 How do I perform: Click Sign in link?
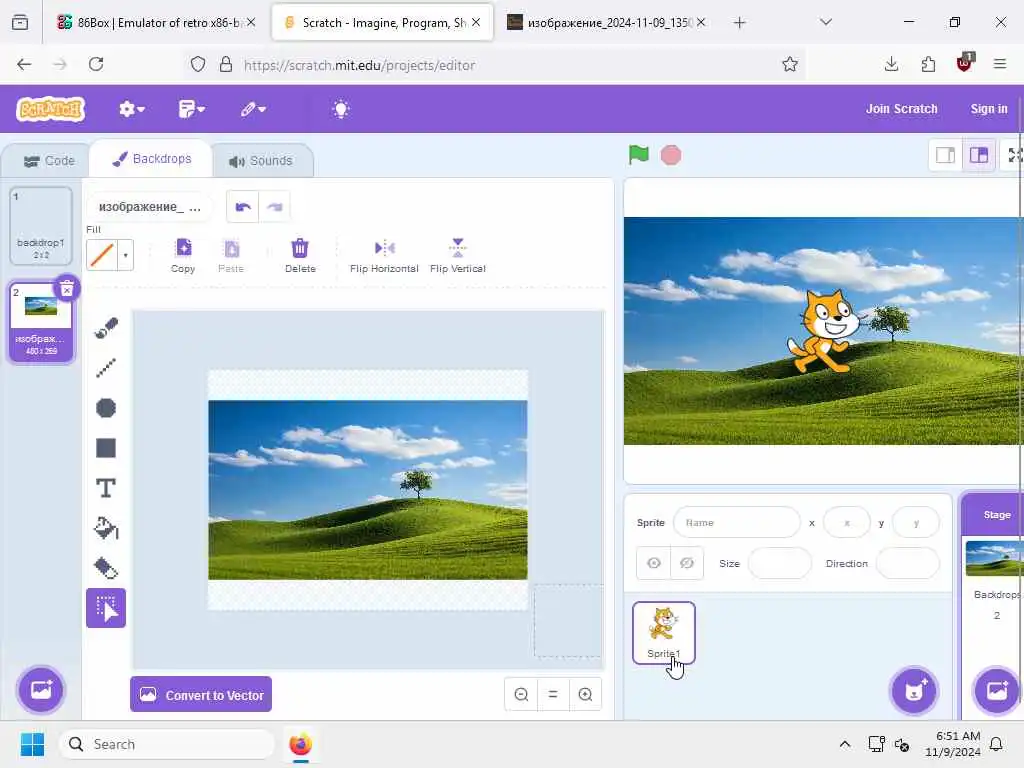click(x=989, y=109)
